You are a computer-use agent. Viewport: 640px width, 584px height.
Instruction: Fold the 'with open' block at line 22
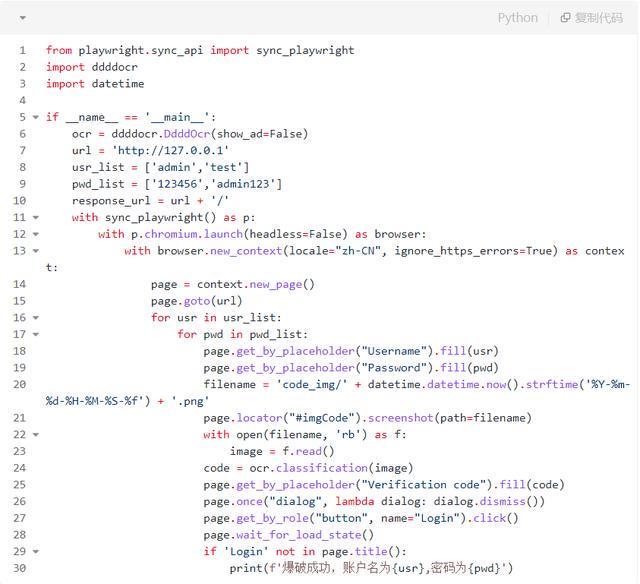36,435
